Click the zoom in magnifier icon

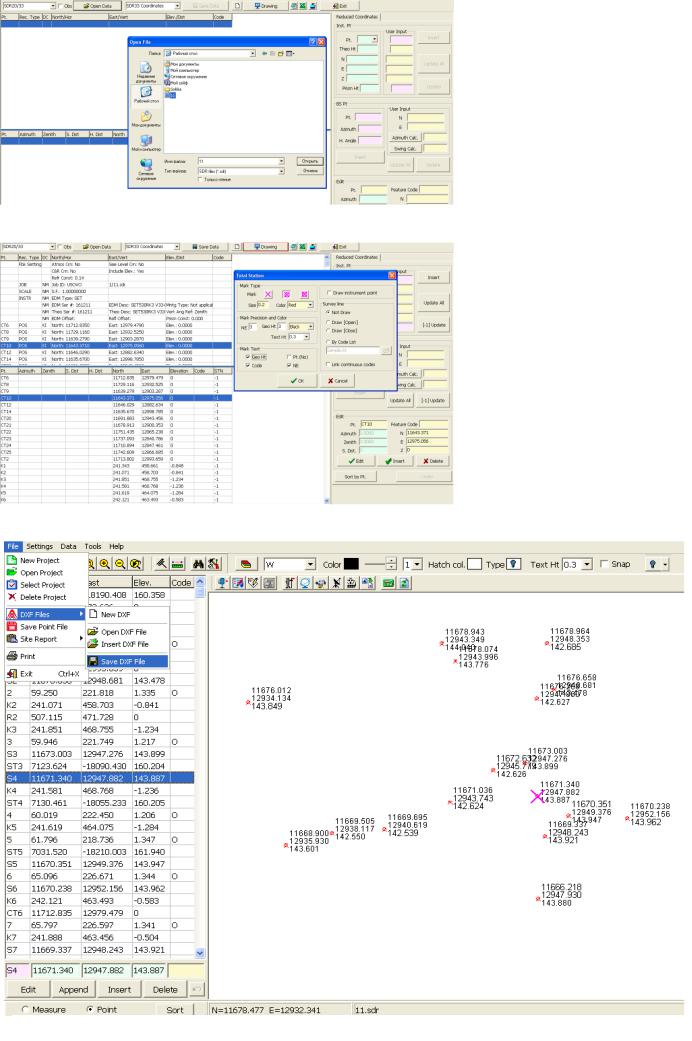click(x=105, y=564)
